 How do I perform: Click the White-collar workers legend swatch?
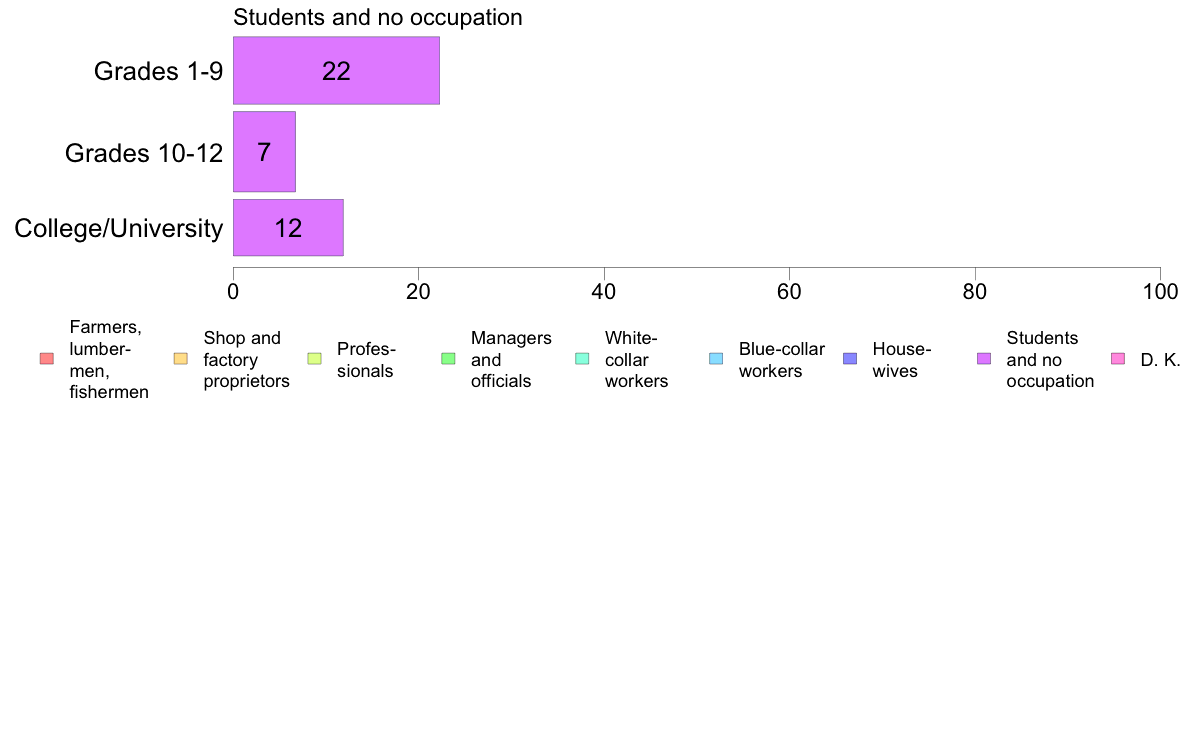click(582, 359)
